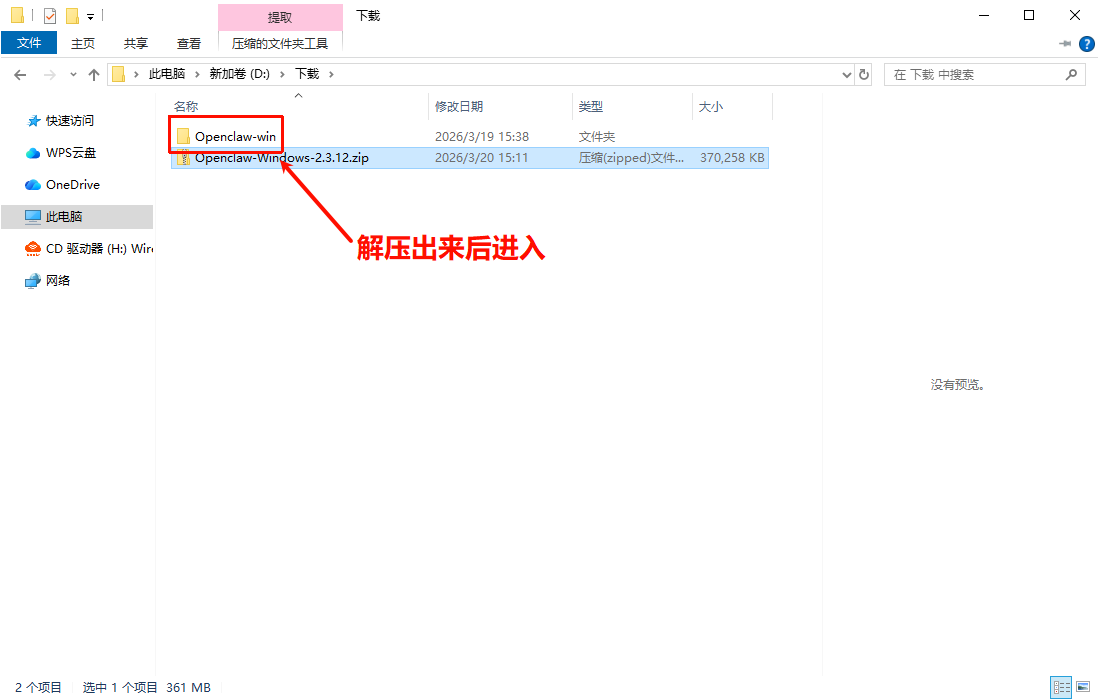Open the address bar history dropdown

pyautogui.click(x=846, y=74)
